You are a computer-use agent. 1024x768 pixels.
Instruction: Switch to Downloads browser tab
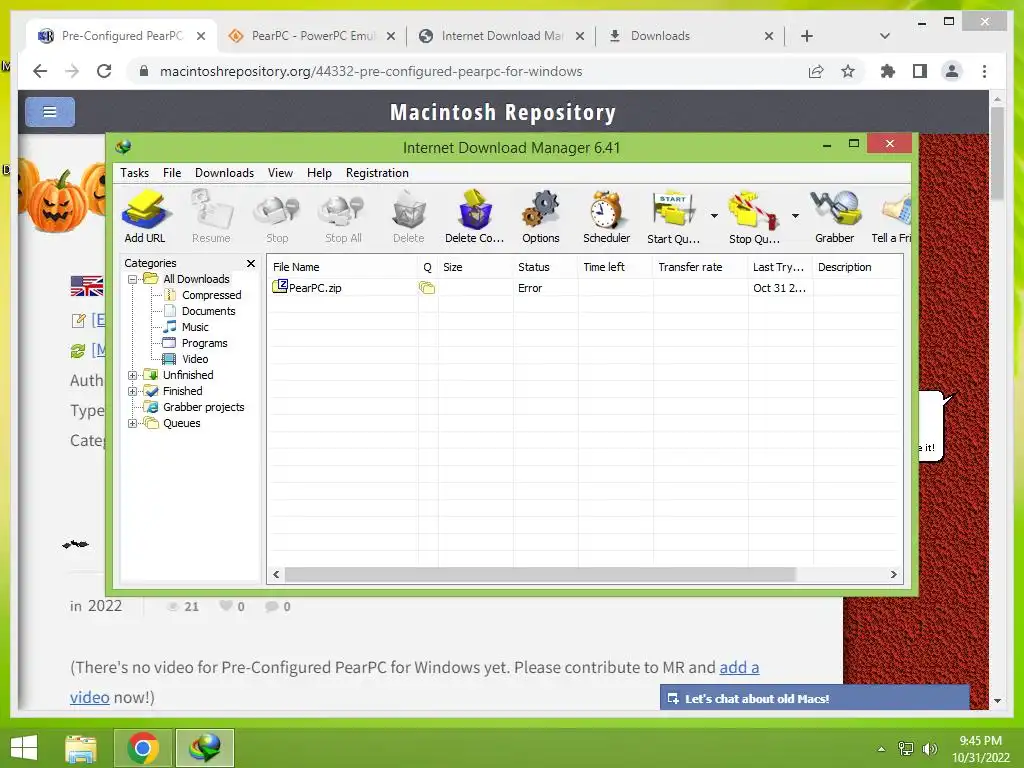[690, 36]
